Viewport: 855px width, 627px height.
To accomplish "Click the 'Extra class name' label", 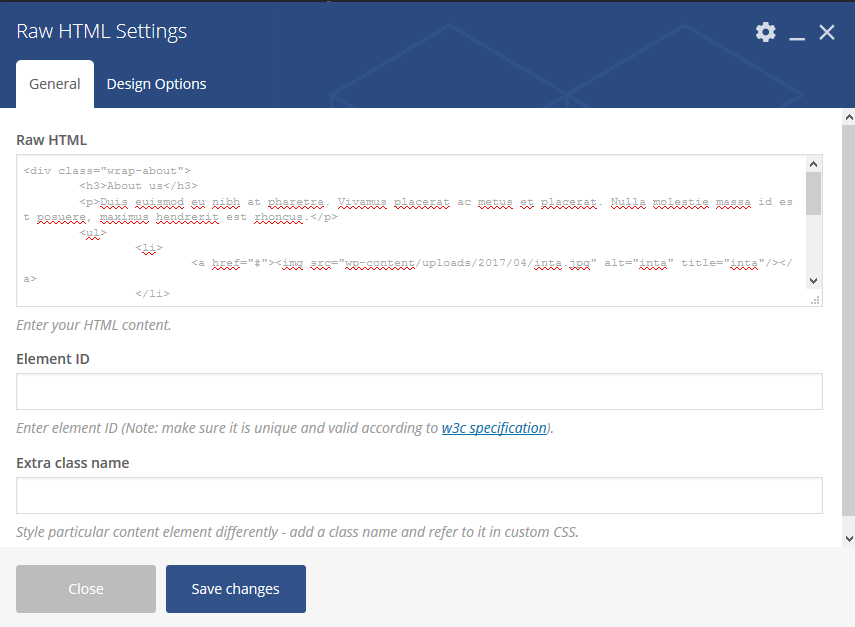I will point(73,463).
